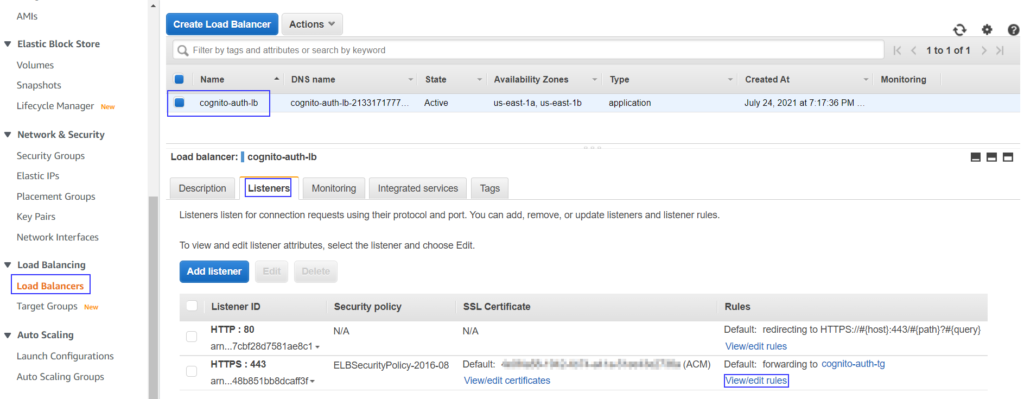Screen dimensions: 1024x399
Task: Open Lifecycle Manager in the sidebar
Action: click(56, 106)
